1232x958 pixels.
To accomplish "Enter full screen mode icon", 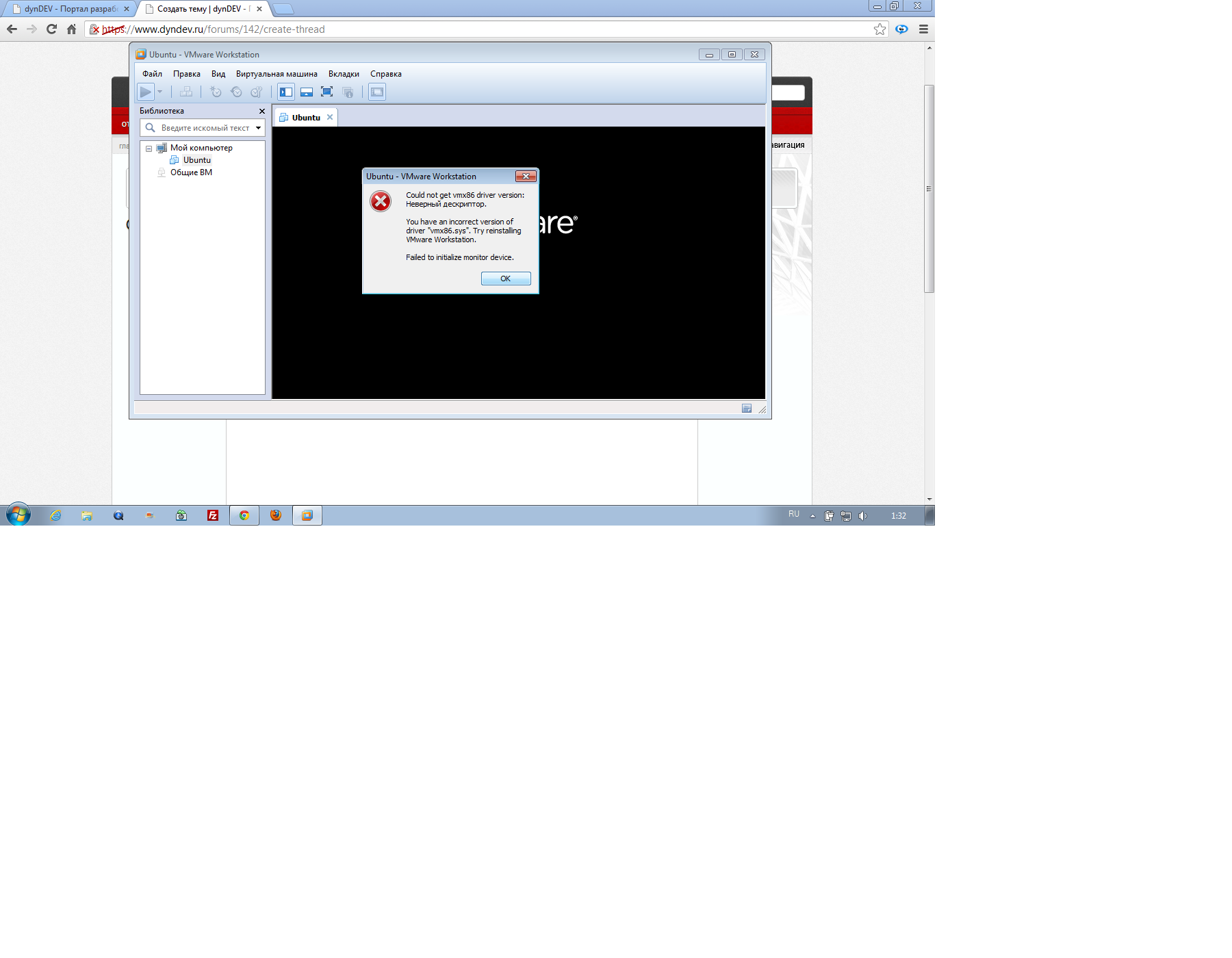I will coord(327,92).
